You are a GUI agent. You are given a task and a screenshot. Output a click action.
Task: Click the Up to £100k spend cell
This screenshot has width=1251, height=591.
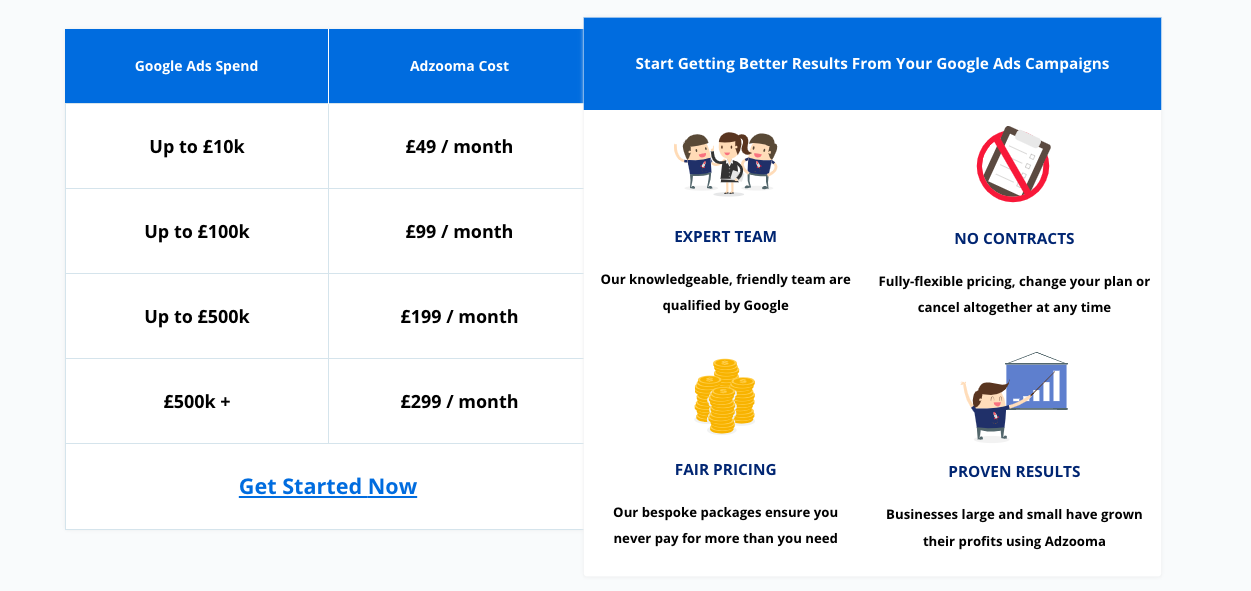coord(196,232)
